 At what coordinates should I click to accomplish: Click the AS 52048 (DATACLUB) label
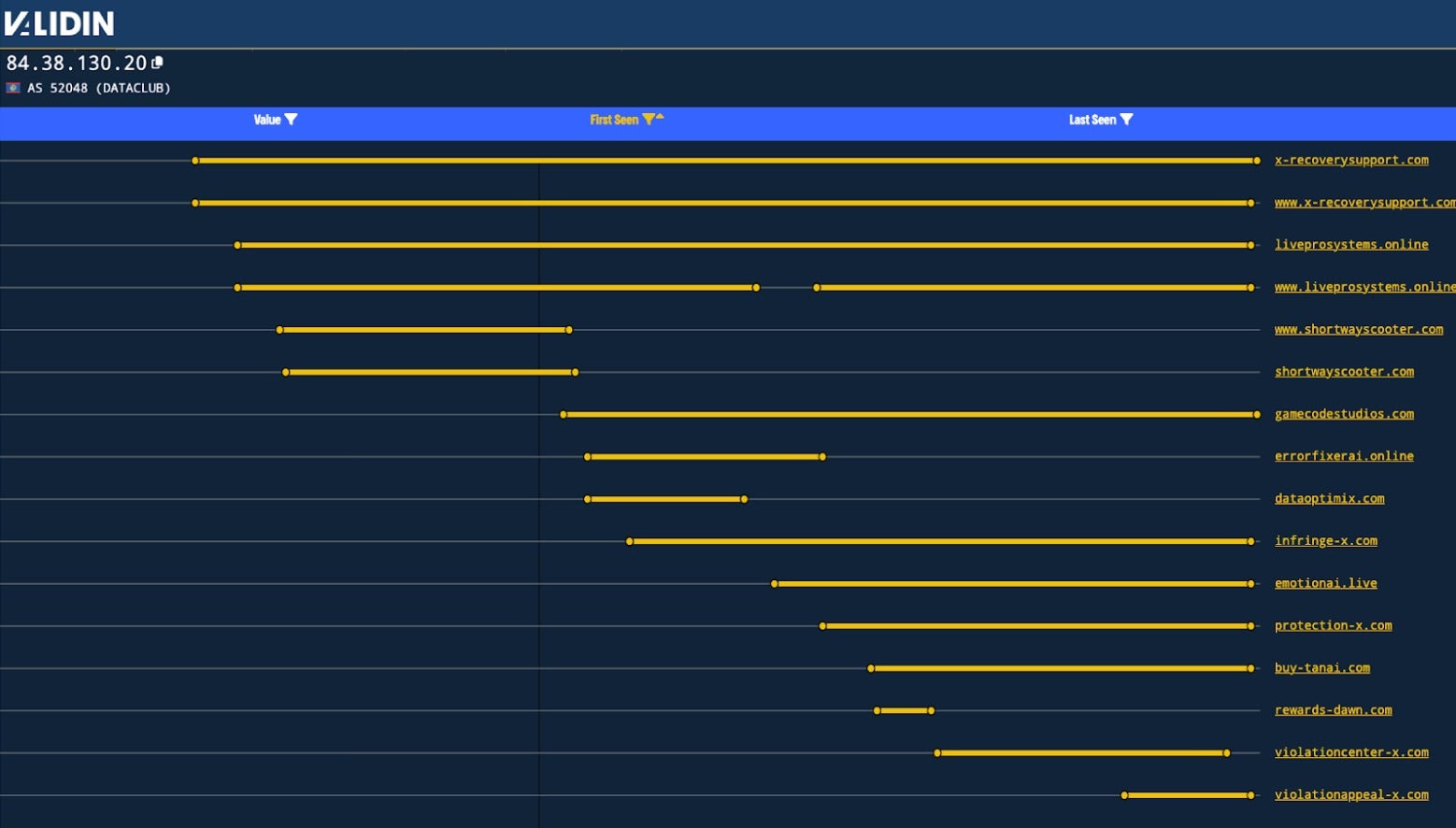pos(98,88)
